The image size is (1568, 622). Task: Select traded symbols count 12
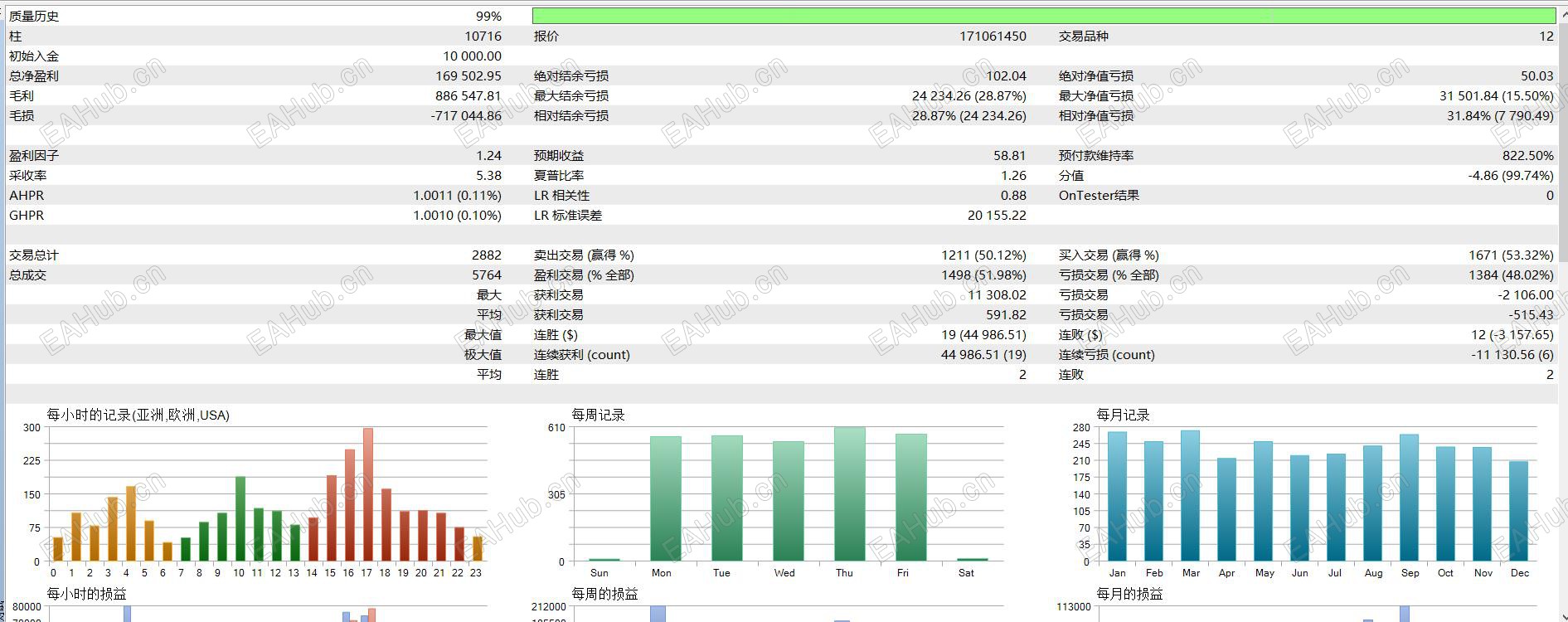[x=1546, y=36]
